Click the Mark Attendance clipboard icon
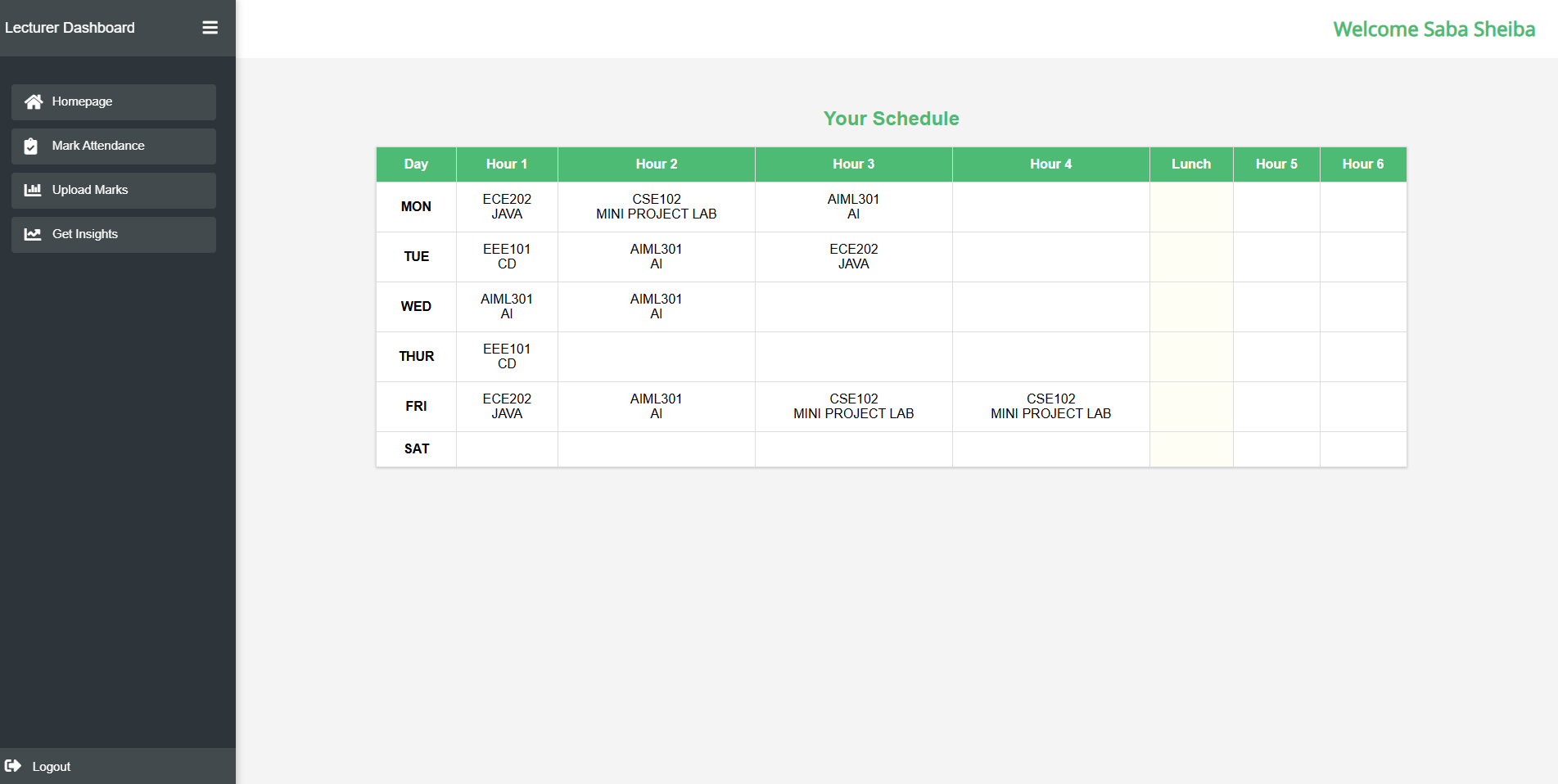This screenshot has width=1558, height=784. (x=31, y=146)
